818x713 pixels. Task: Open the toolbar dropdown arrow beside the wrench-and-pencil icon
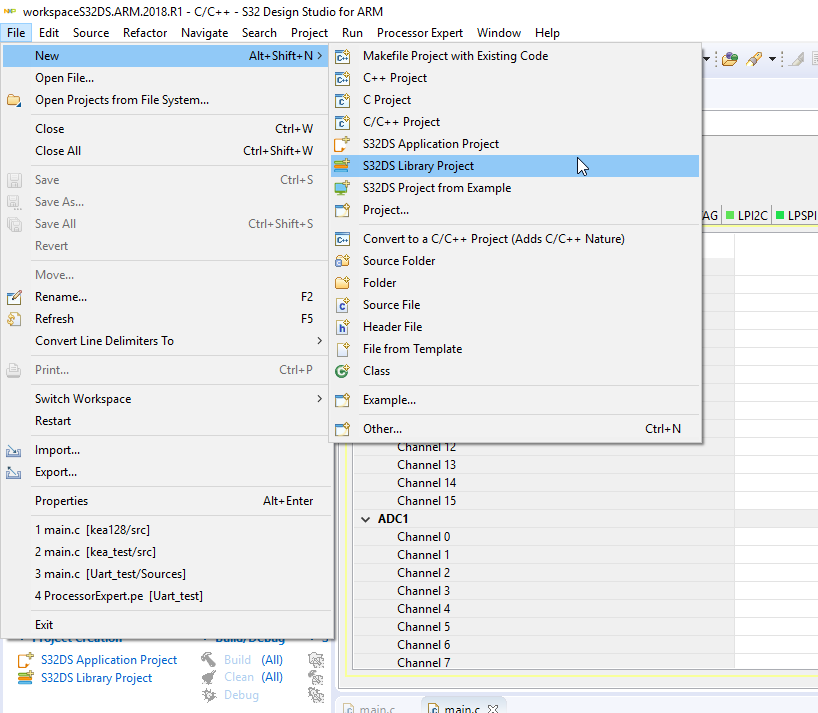coord(773,59)
